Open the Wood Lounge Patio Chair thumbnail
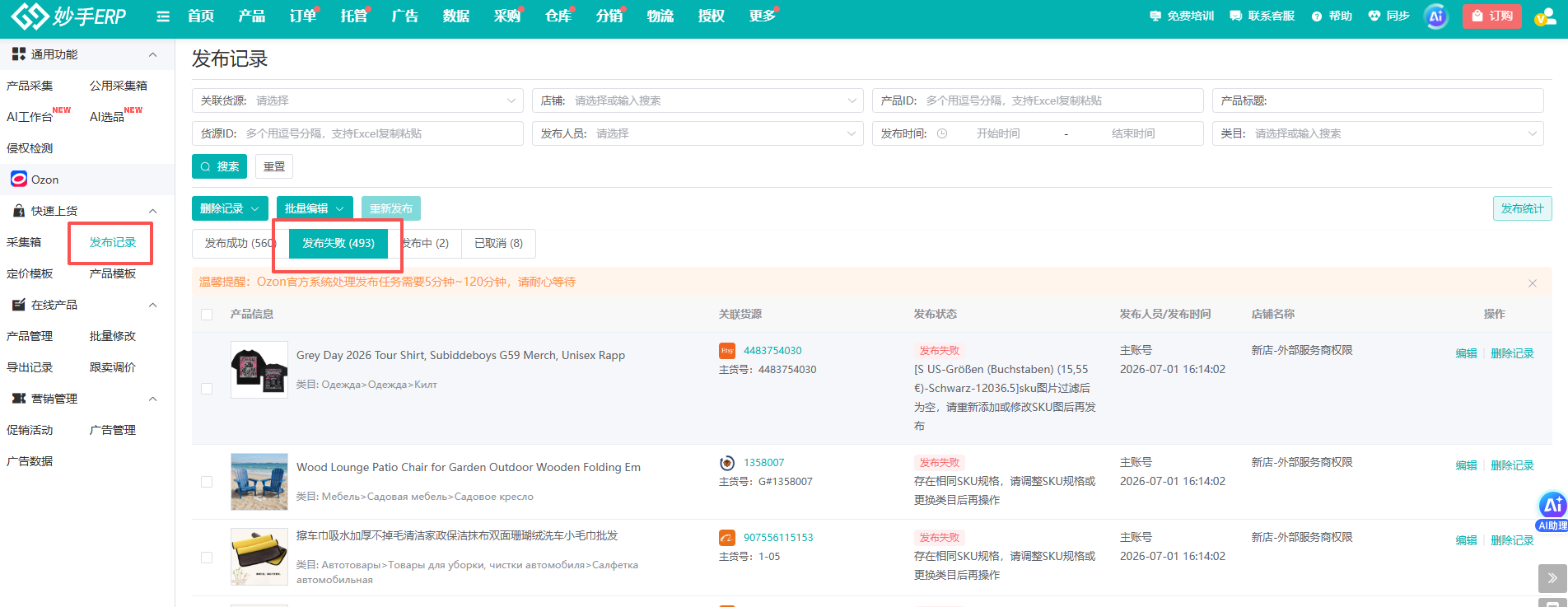The image size is (1568, 607). [259, 482]
